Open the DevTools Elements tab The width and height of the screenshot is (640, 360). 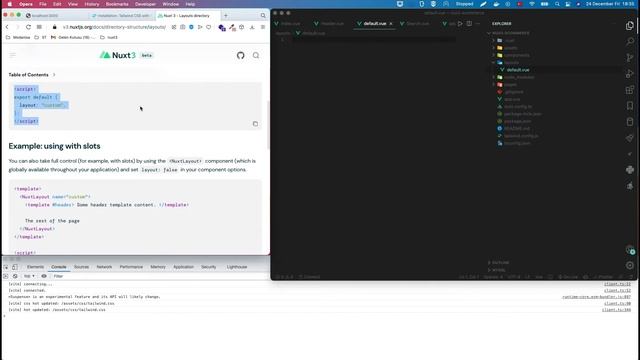35,267
